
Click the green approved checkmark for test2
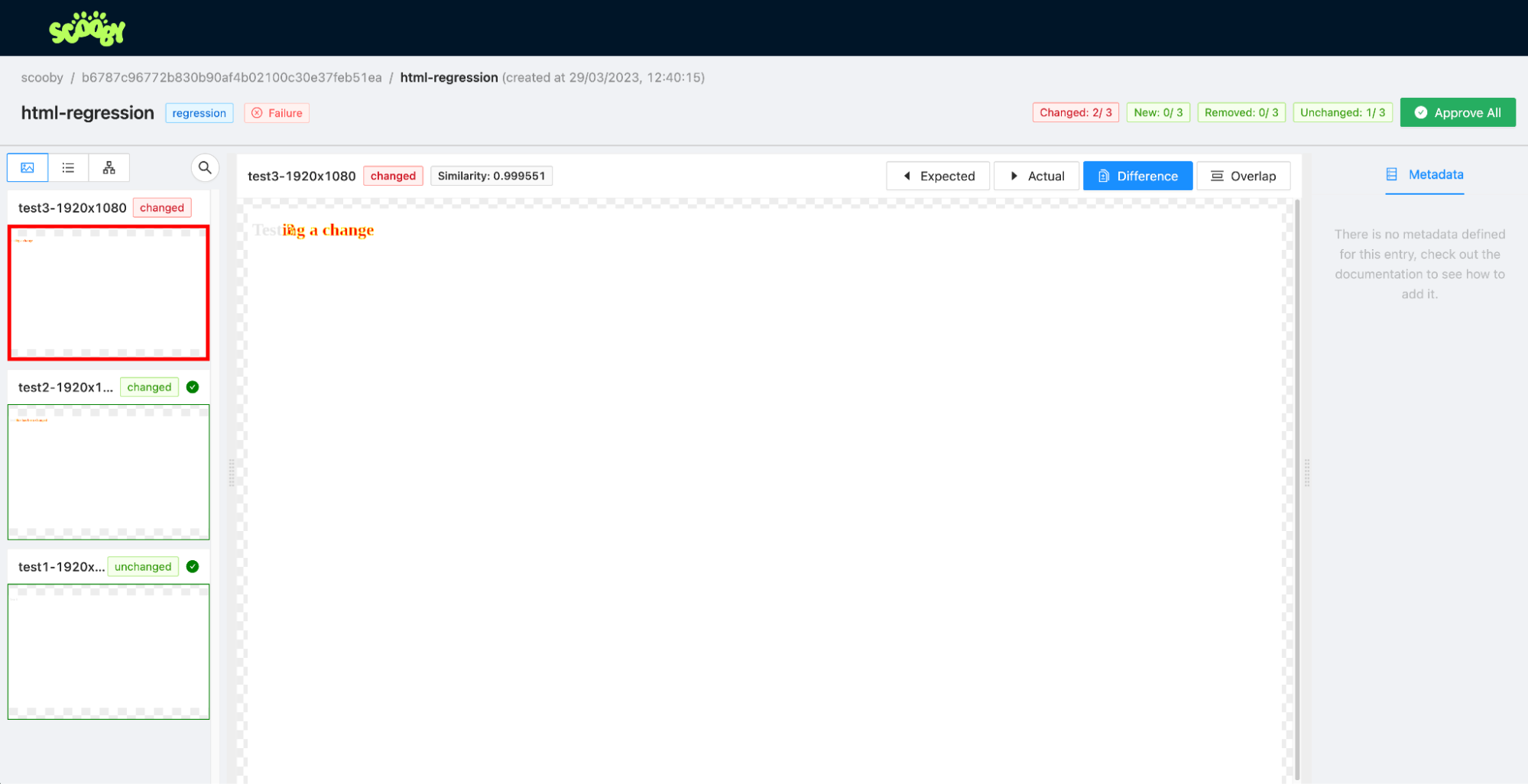193,387
